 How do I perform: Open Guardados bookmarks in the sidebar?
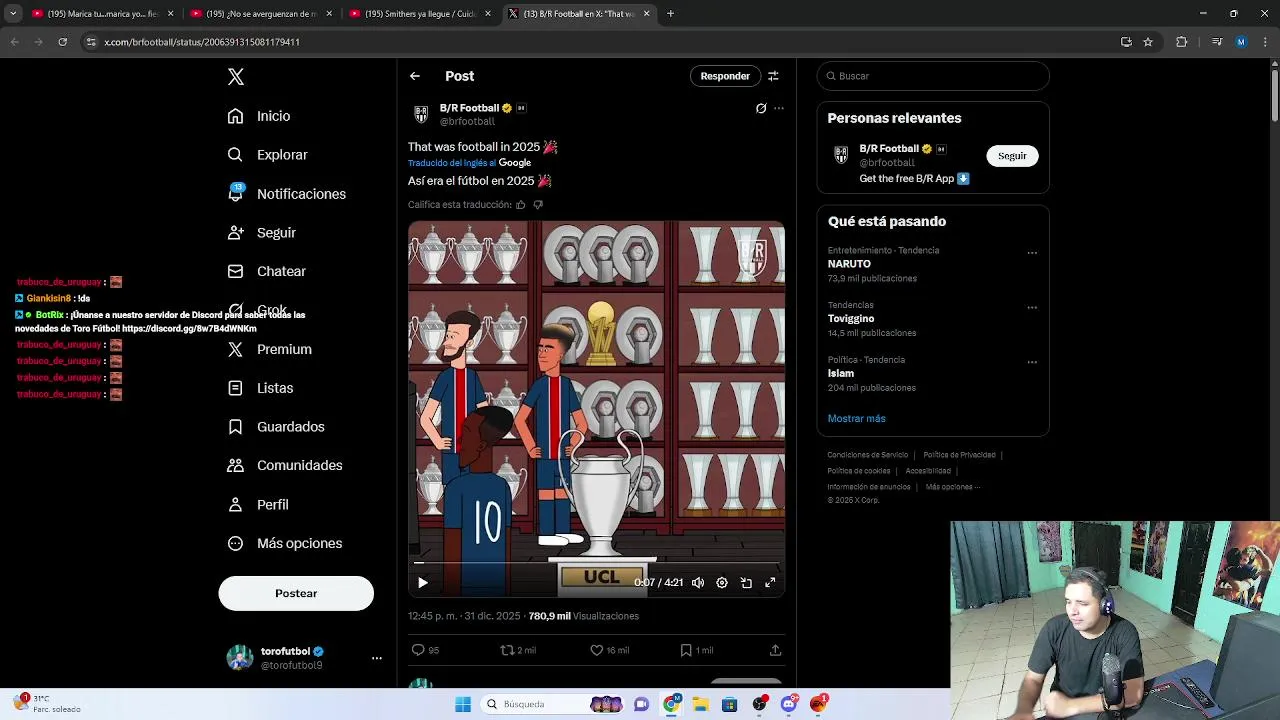(276, 427)
